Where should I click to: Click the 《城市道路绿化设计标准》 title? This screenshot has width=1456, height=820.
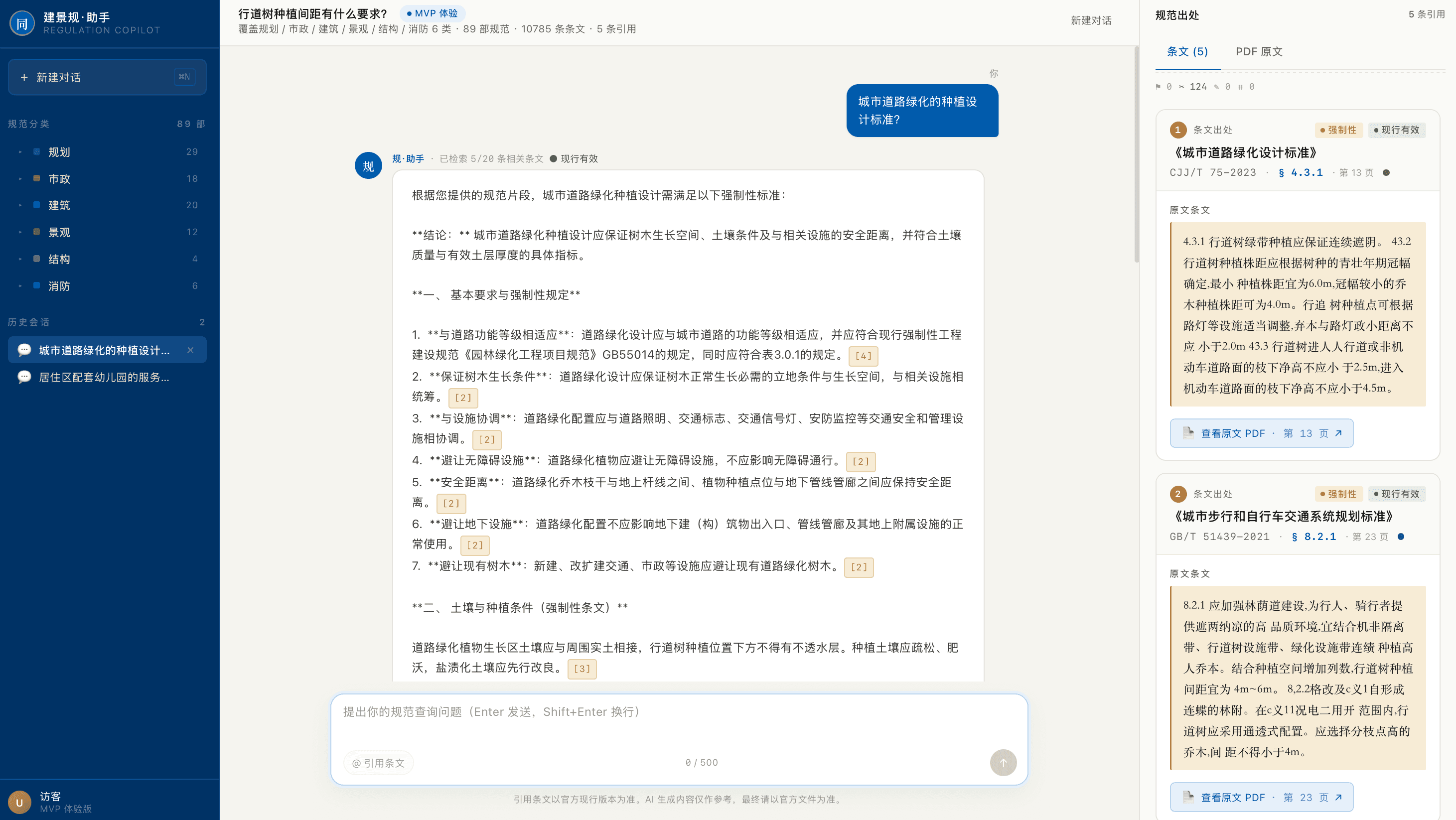[x=1246, y=152]
